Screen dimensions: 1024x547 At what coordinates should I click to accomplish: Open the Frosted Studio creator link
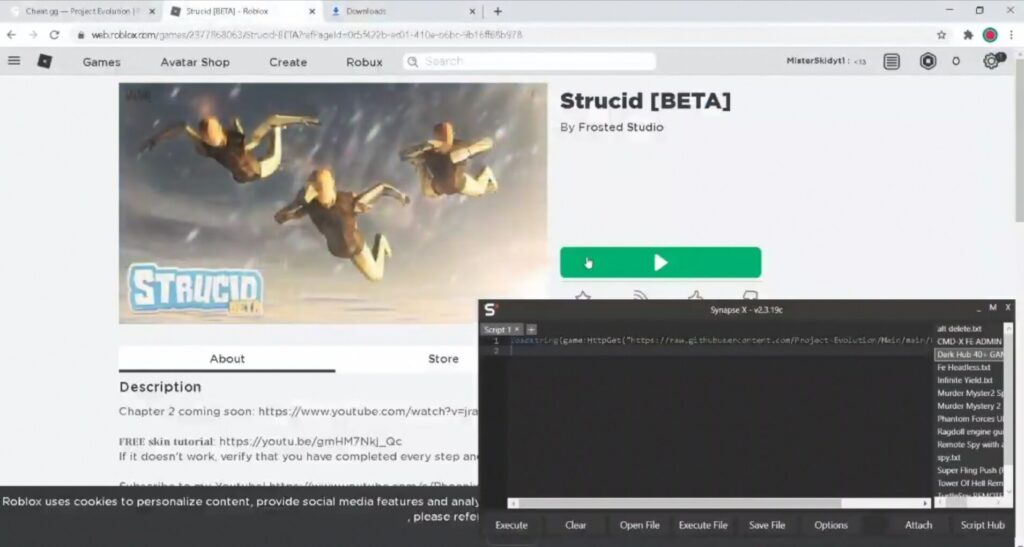coord(620,127)
